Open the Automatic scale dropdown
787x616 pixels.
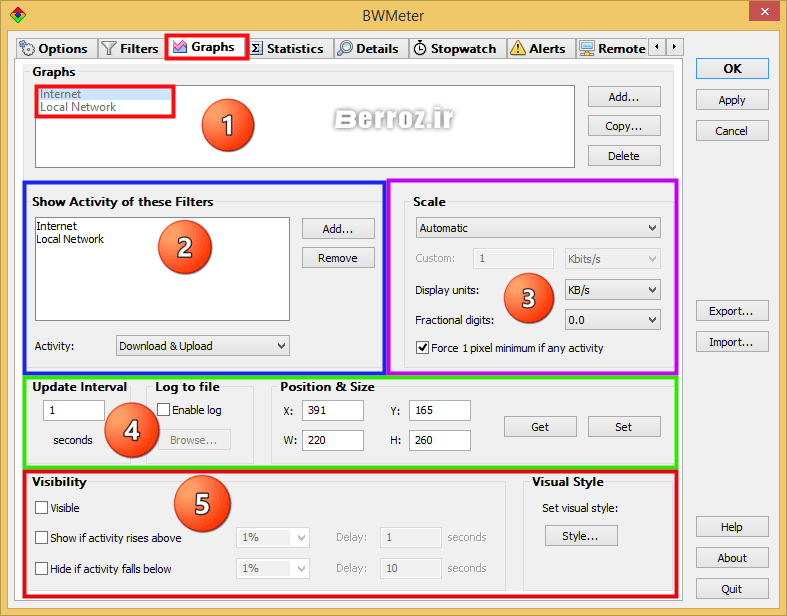click(x=538, y=228)
